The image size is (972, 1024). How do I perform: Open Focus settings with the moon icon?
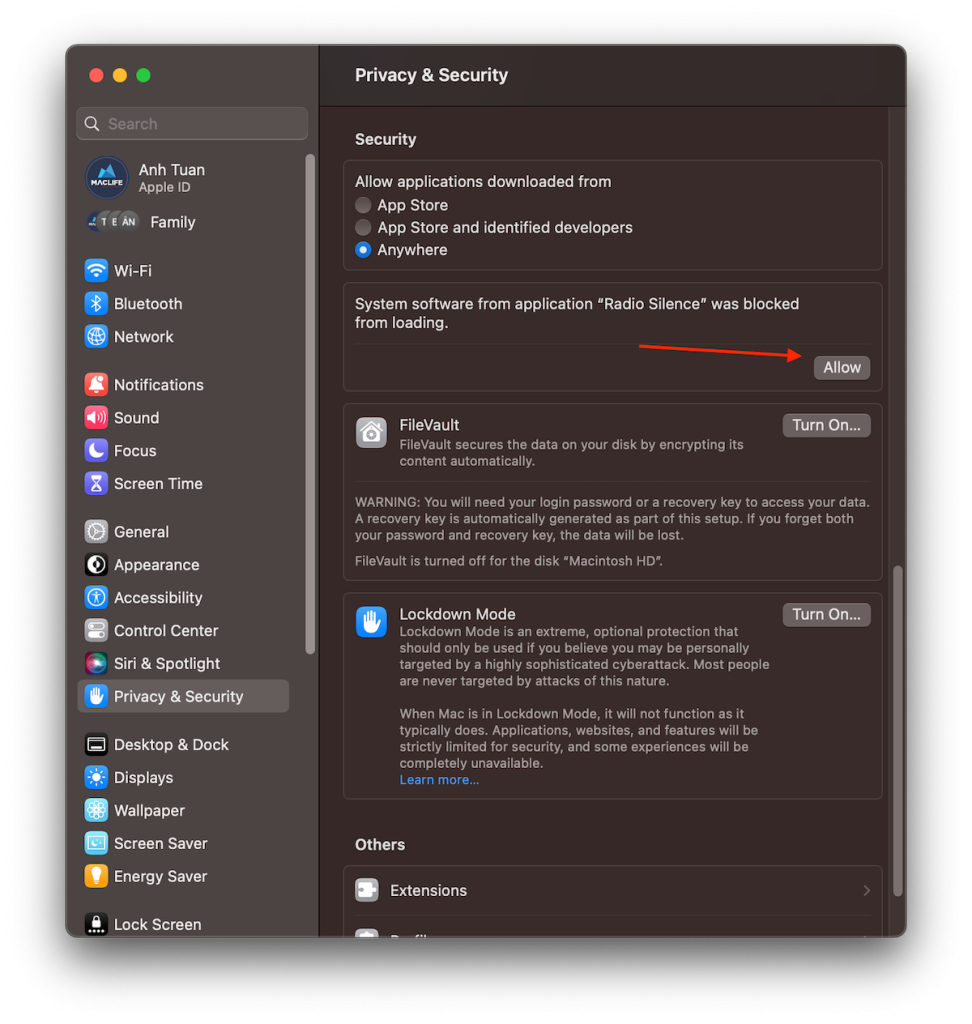click(x=95, y=450)
